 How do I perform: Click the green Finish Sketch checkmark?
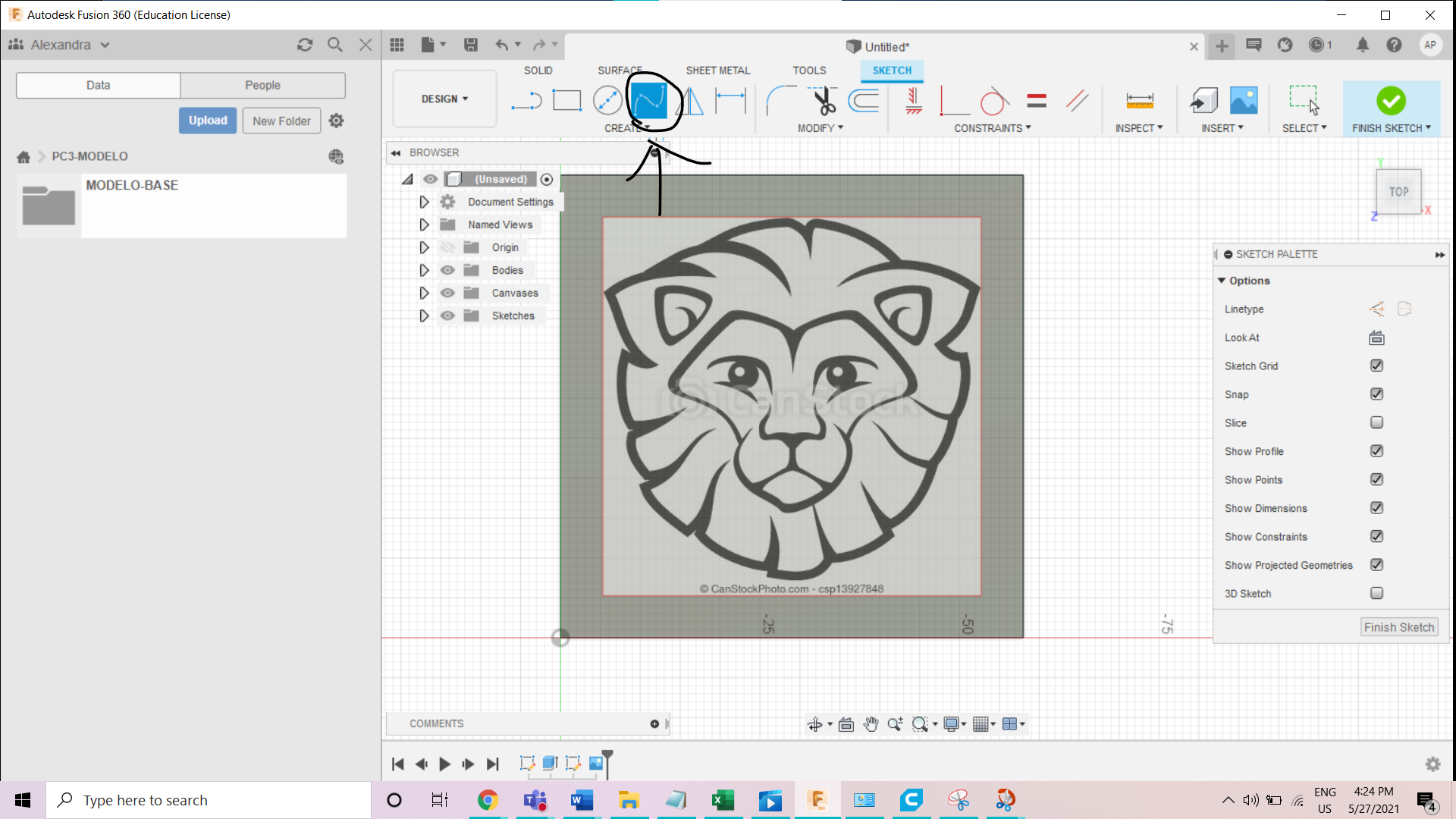pos(1391,100)
